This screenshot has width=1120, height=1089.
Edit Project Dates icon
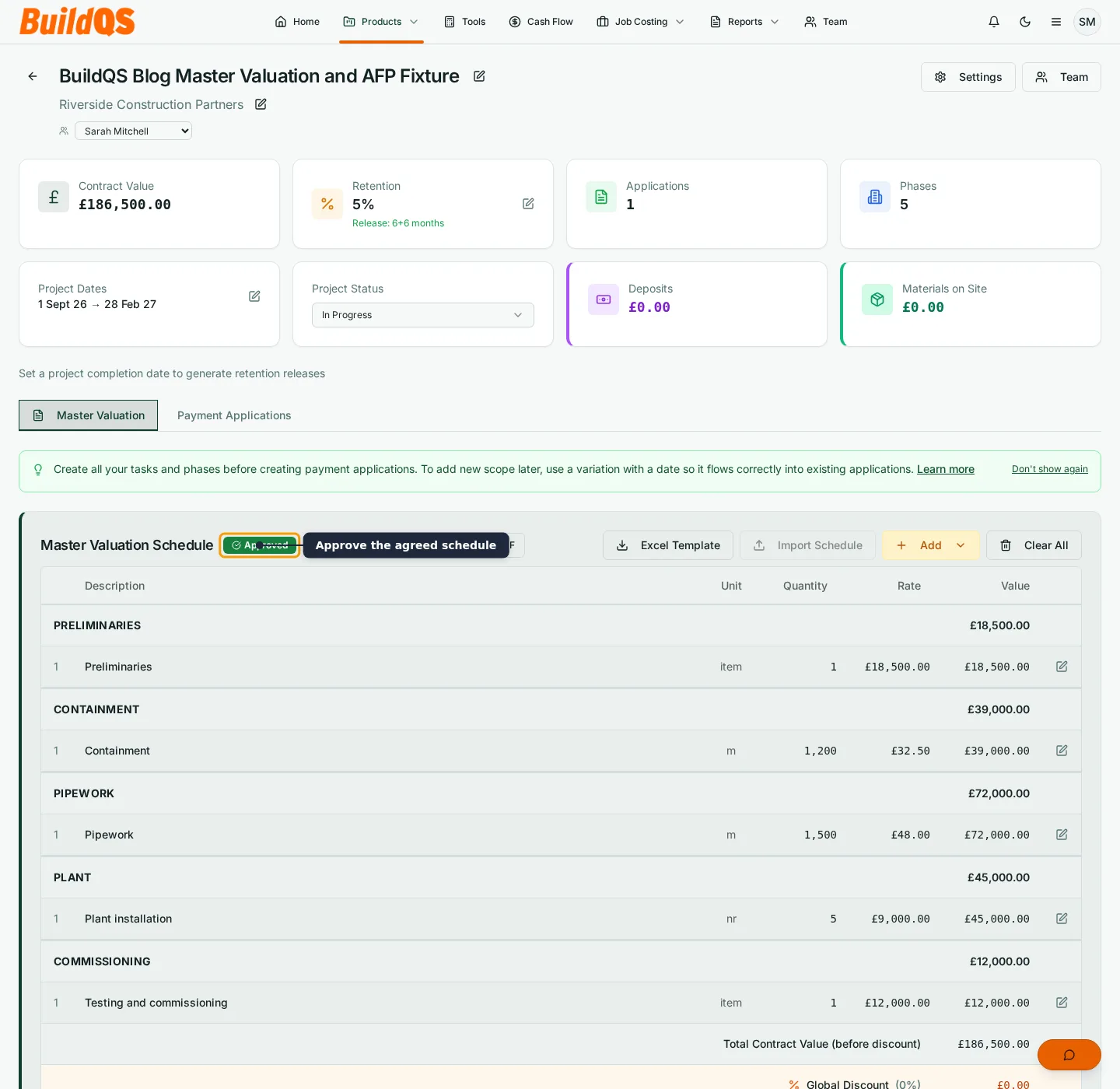tap(254, 296)
